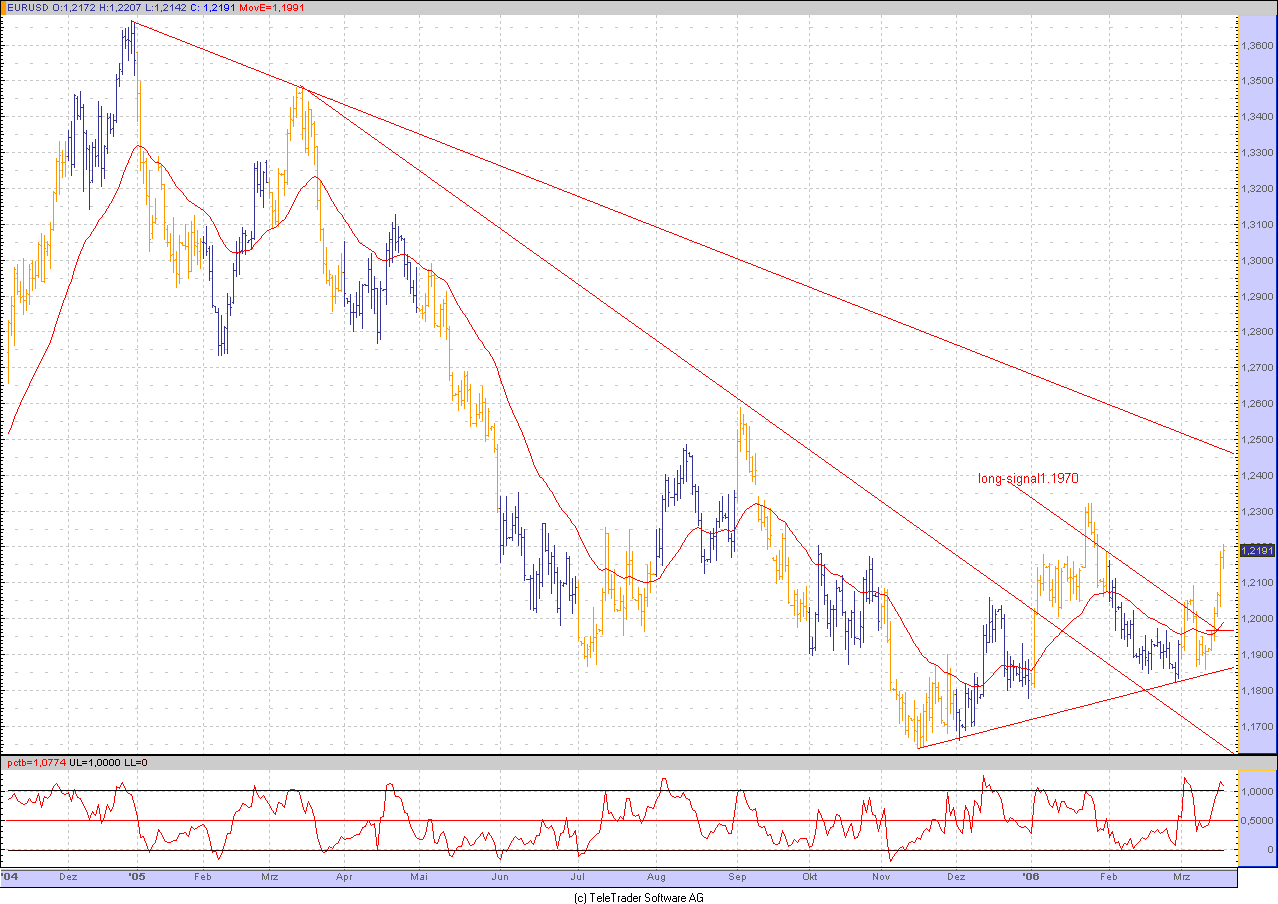Screen dimensions: 1278x904
Task: Click the EURUSD symbol label in chart header
Action: point(26,7)
